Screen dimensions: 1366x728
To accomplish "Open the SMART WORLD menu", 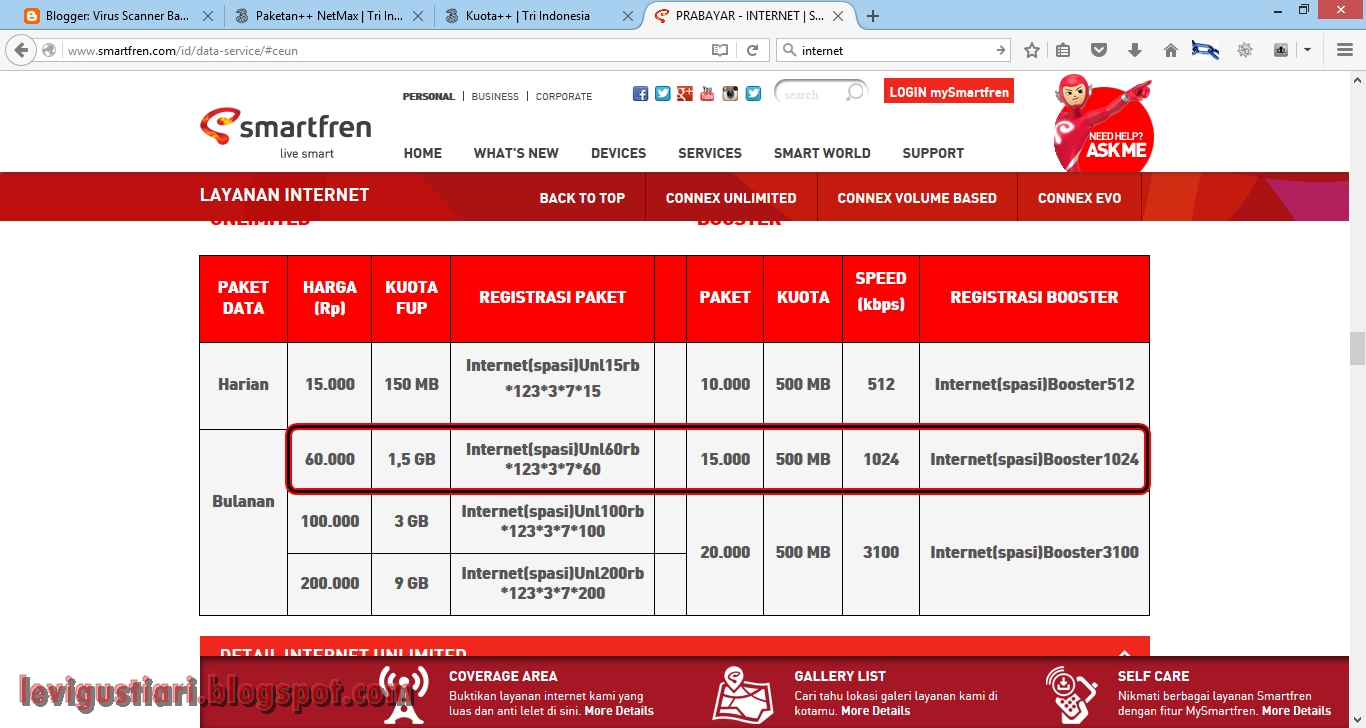I will pos(822,153).
